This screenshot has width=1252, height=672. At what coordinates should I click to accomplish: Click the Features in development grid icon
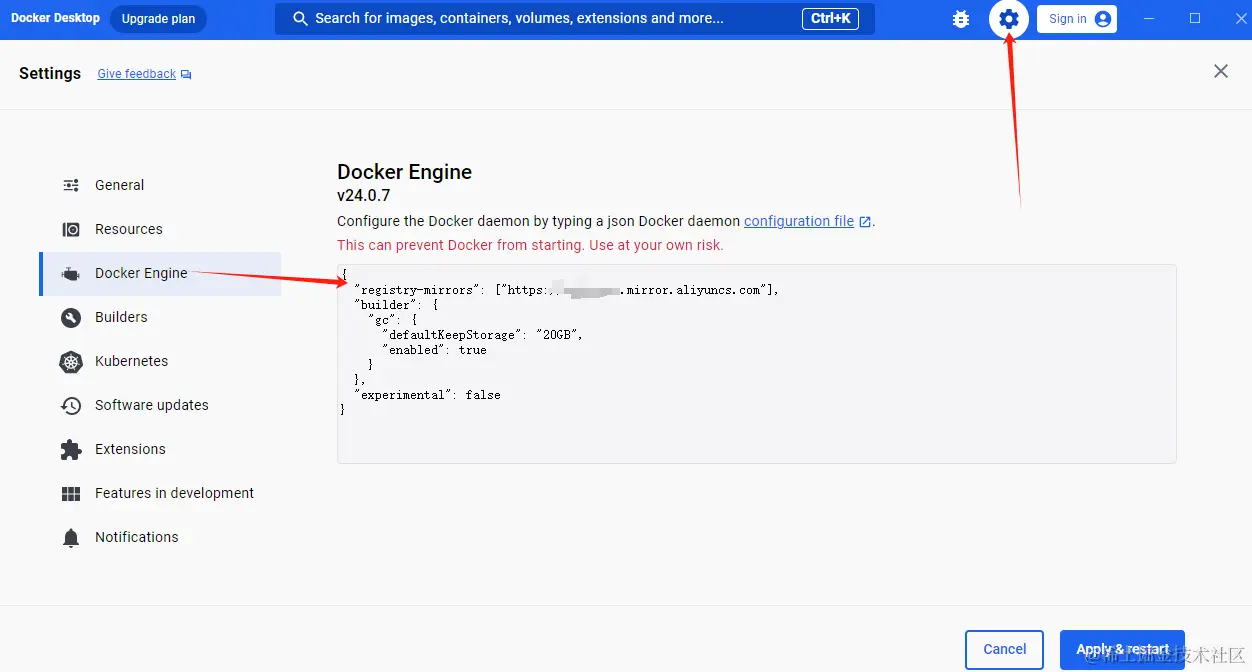coord(71,493)
